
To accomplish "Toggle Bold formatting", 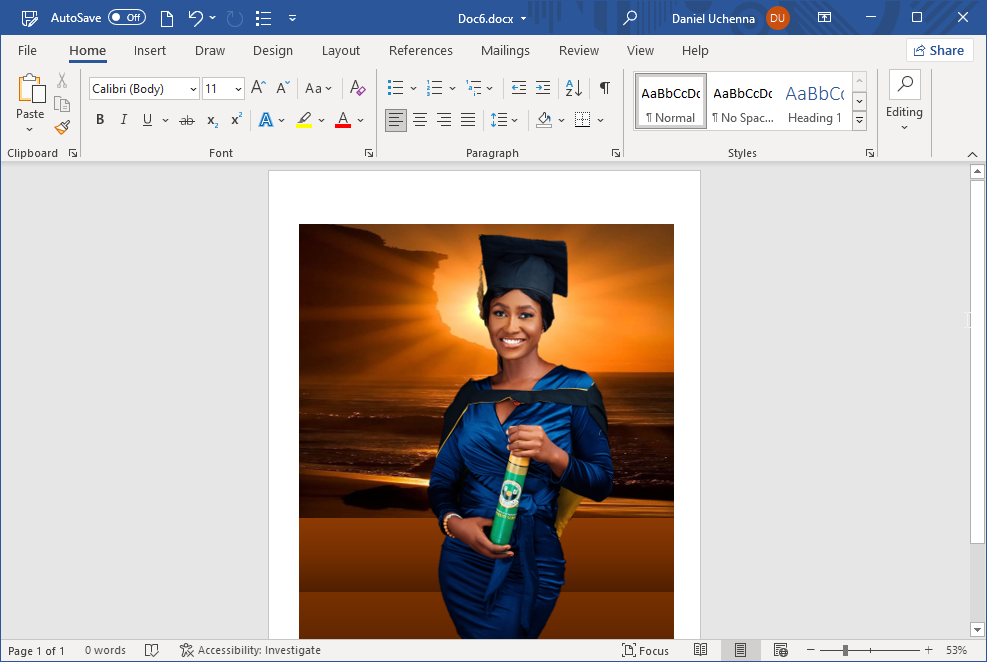I will [100, 120].
